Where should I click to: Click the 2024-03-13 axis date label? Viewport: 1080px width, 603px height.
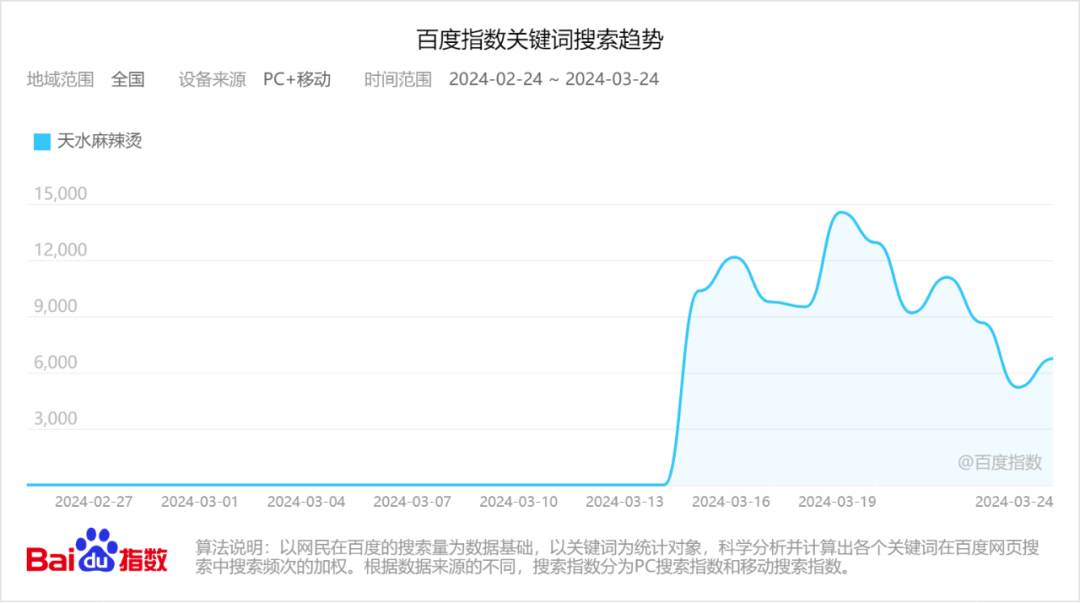[x=625, y=502]
